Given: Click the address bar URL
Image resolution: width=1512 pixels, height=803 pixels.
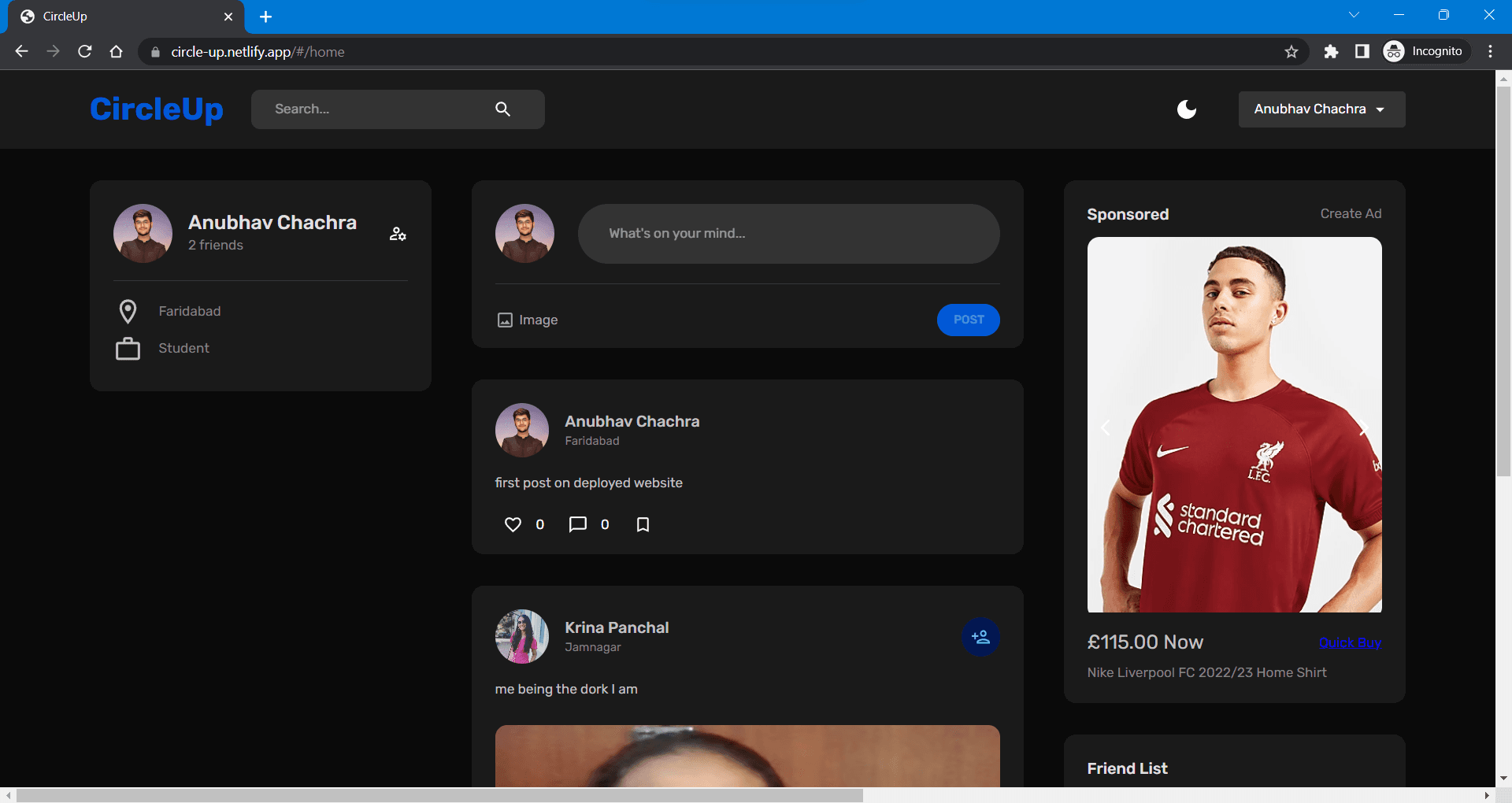Looking at the screenshot, I should (x=258, y=52).
